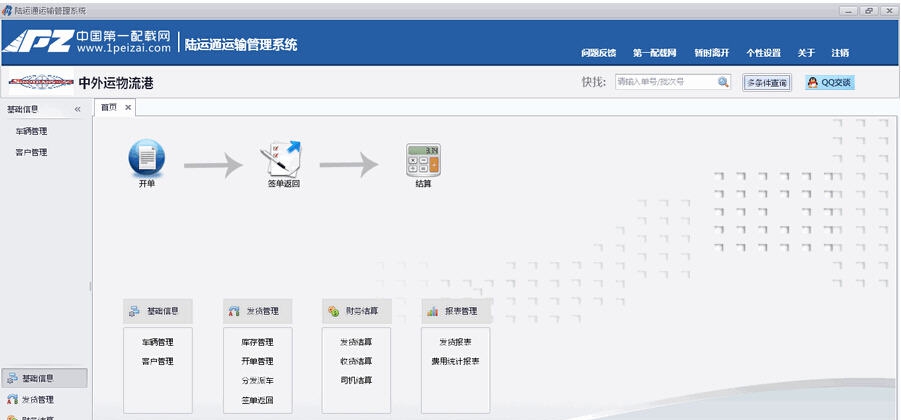Screen dimensions: 901x420
Task: Open the 开单 document icon on the home page
Action: [x=147, y=157]
